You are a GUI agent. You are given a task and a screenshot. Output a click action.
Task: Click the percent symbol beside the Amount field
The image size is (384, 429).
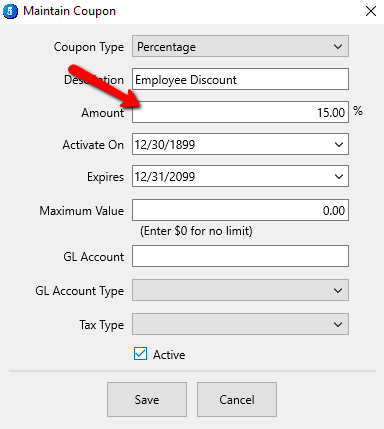(358, 111)
